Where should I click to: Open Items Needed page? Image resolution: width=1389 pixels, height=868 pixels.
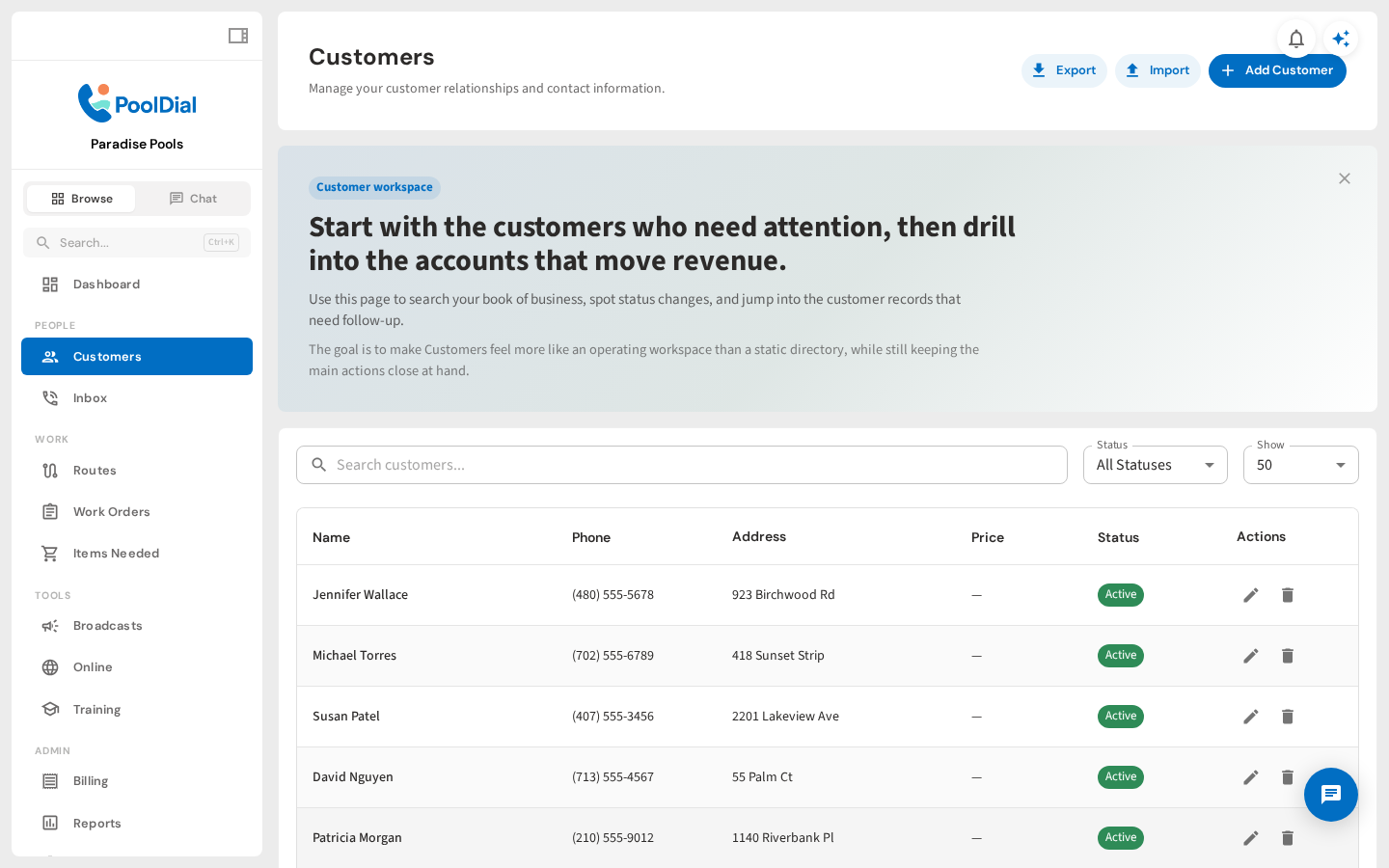tap(137, 554)
